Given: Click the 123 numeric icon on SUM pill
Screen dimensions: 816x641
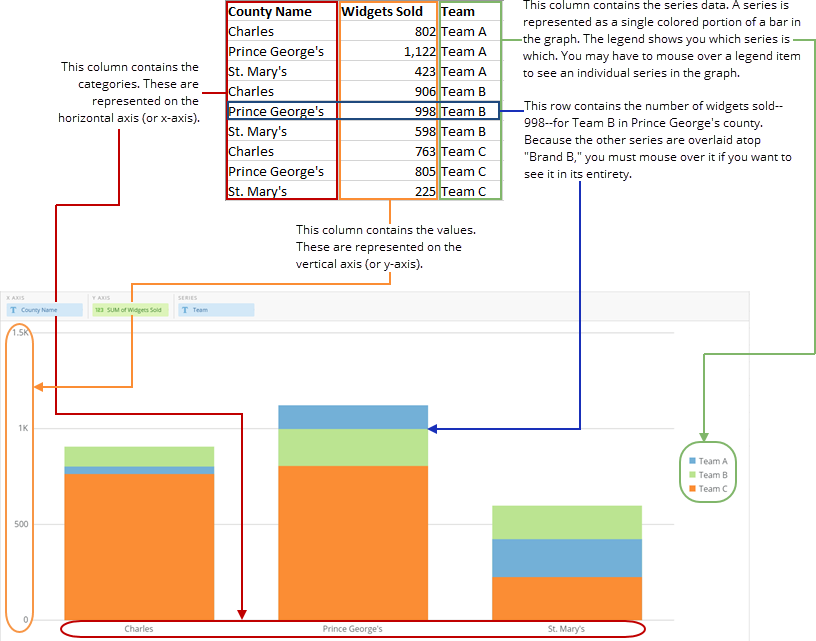Looking at the screenshot, I should [x=100, y=309].
